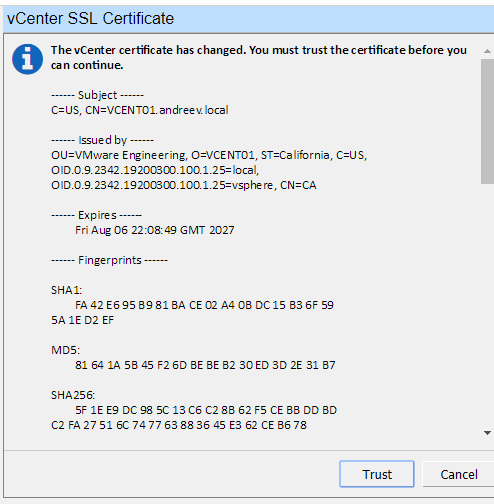Click the Subject line CN=VCENT01.andreev.local
494x504 pixels.
[140, 110]
